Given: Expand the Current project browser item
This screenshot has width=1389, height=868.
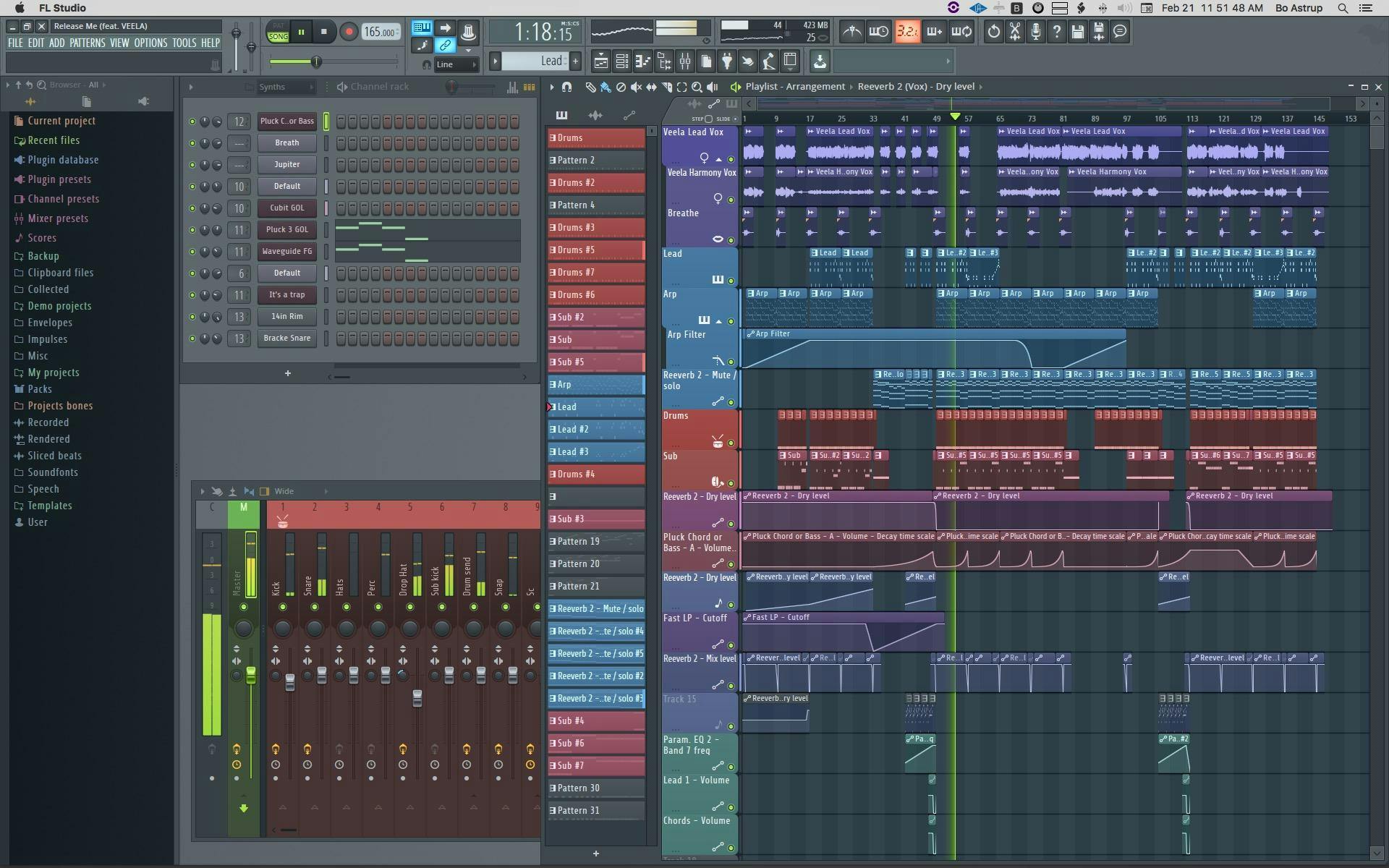Looking at the screenshot, I should (61, 121).
